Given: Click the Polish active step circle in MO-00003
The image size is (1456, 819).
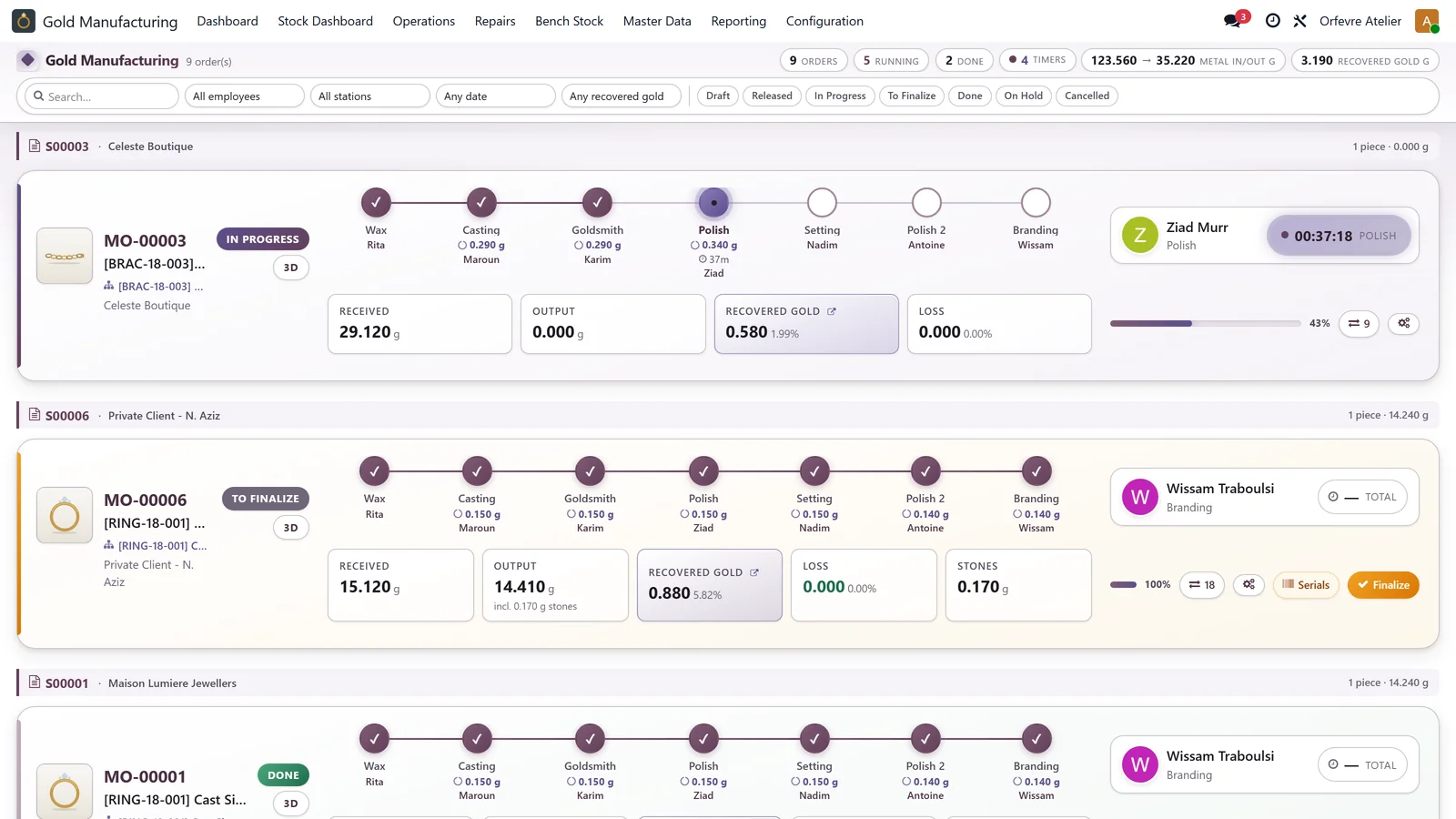Looking at the screenshot, I should pyautogui.click(x=714, y=203).
